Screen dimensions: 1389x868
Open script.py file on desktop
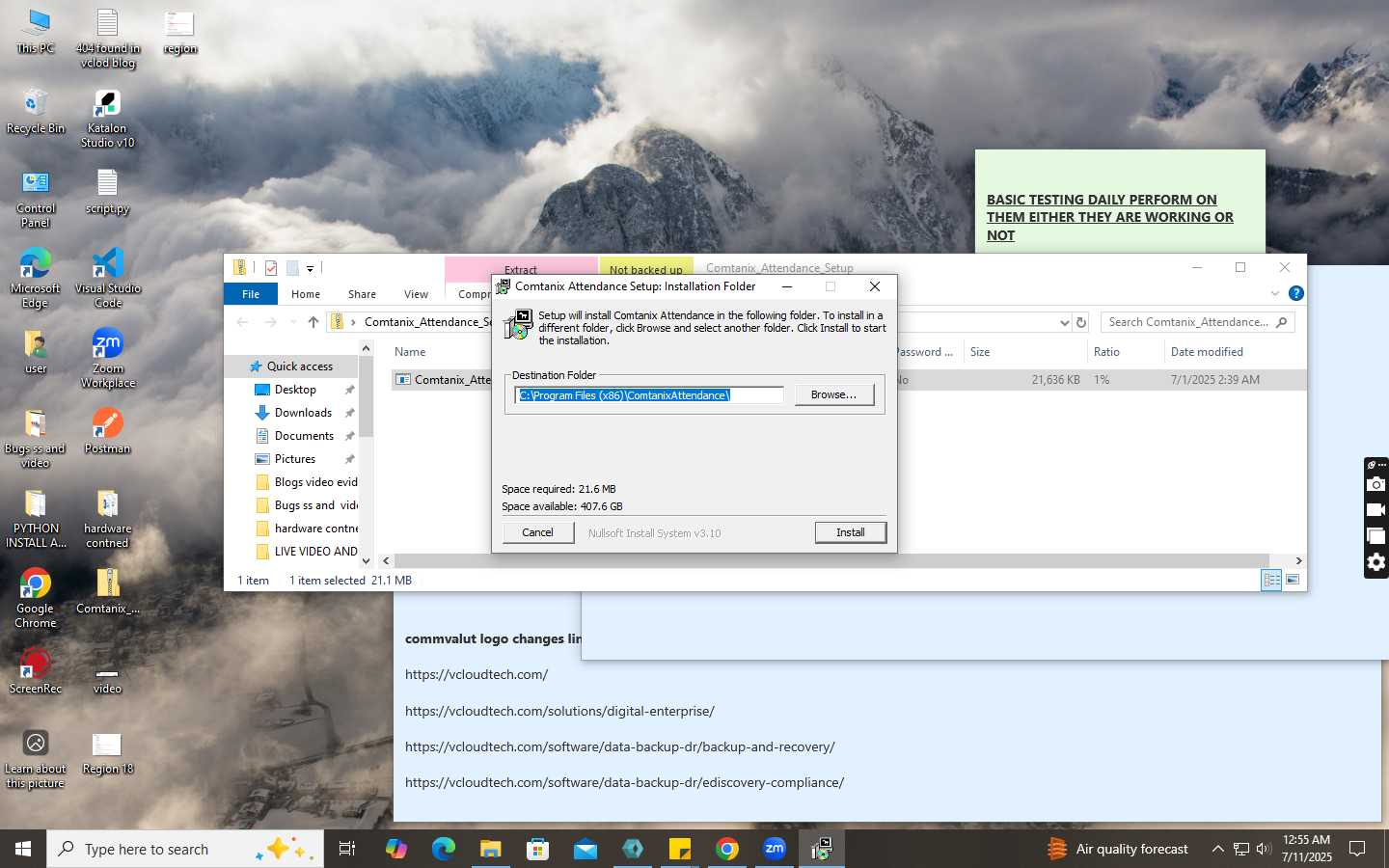[x=107, y=191]
